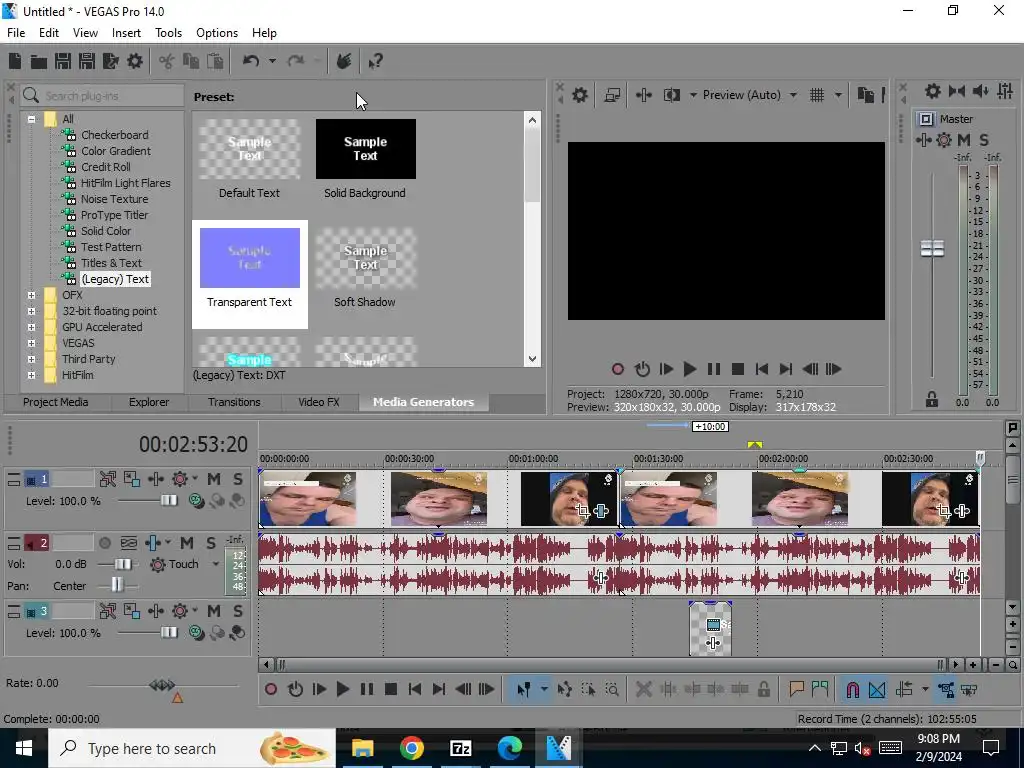Expand the VEGAS folder node
This screenshot has width=1024, height=768.
coord(31,343)
